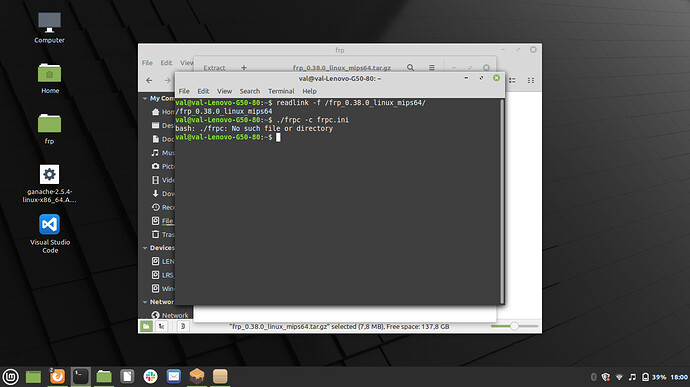Click the terminal prompt input area

pos(278,137)
